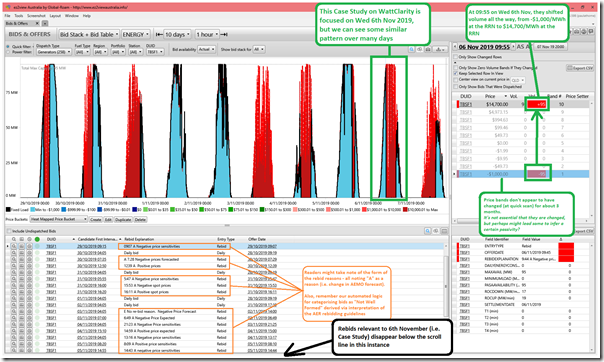
Task: Expand the Dispatch Type Generators dropdown
Action: pos(54,52)
